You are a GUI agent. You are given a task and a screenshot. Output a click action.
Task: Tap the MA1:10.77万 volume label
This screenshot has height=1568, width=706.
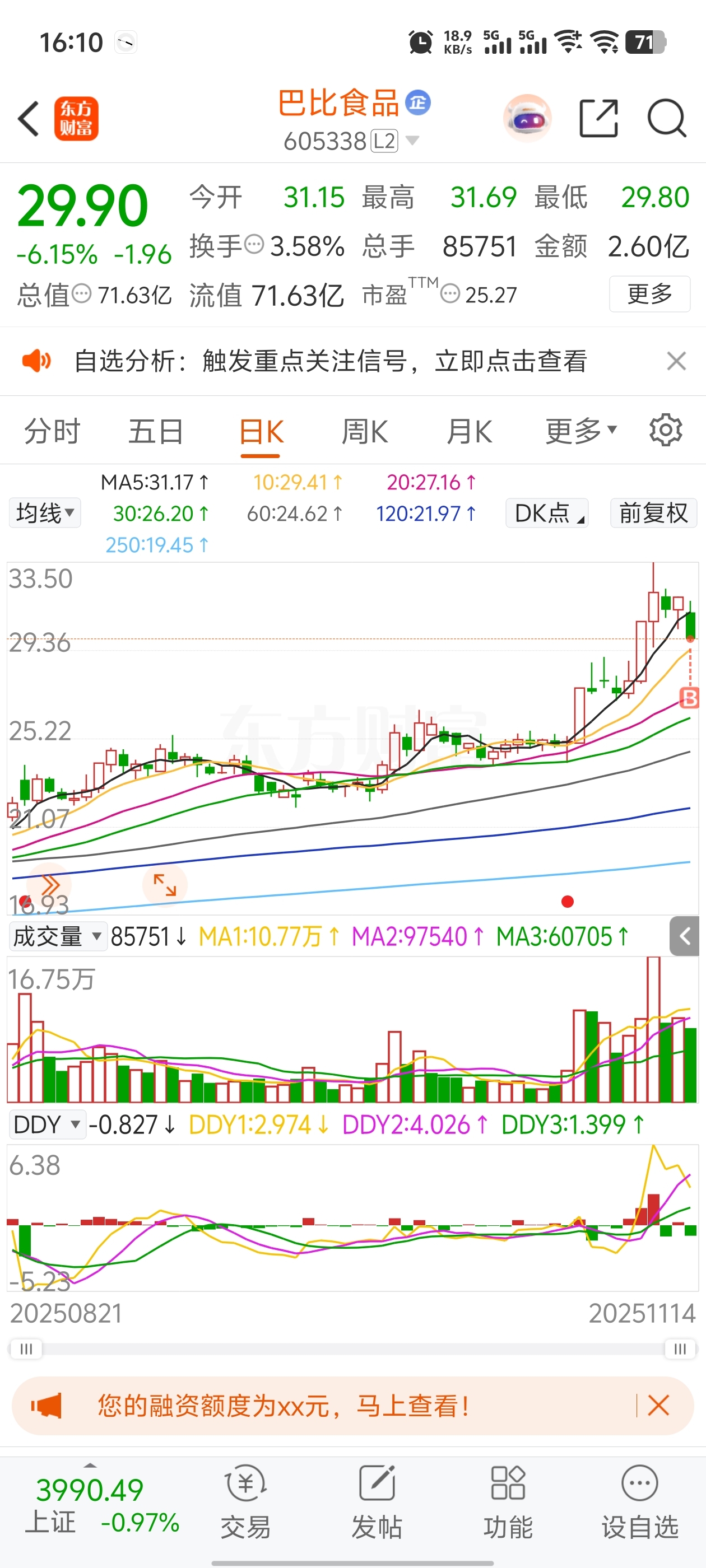268,937
